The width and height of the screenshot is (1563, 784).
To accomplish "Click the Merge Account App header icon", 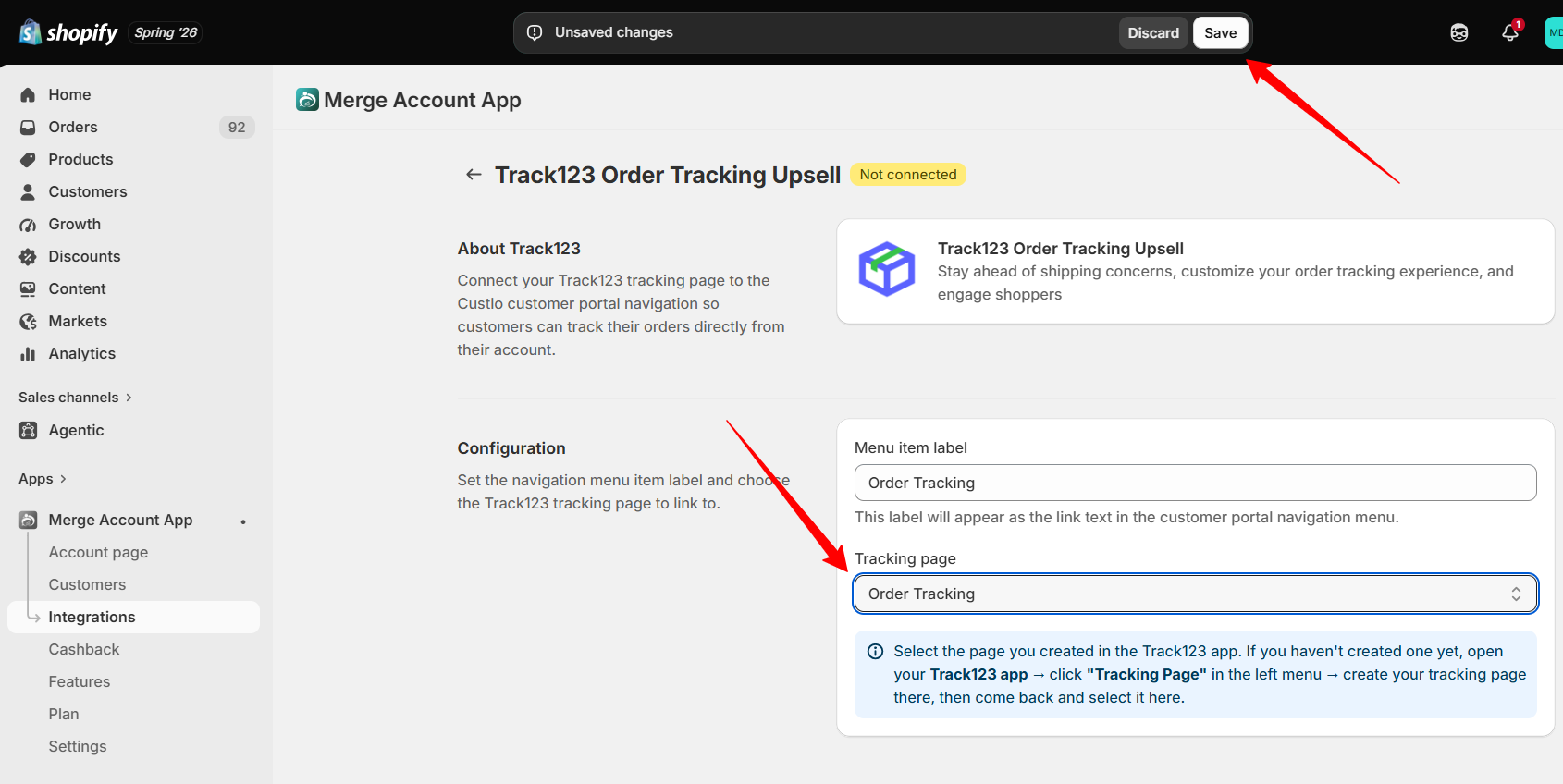I will tap(307, 99).
